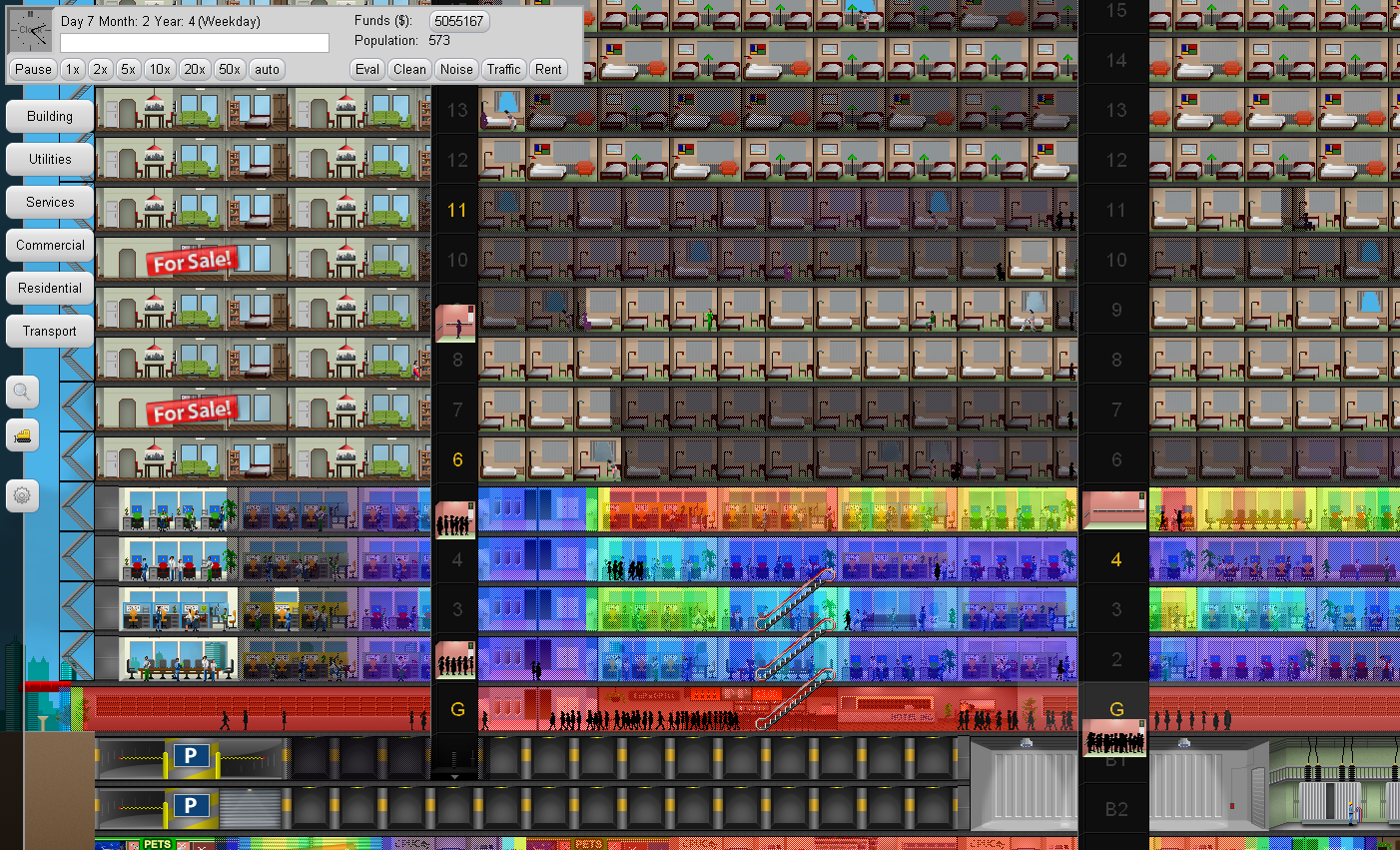Enable the Traffic overlay

[x=503, y=69]
